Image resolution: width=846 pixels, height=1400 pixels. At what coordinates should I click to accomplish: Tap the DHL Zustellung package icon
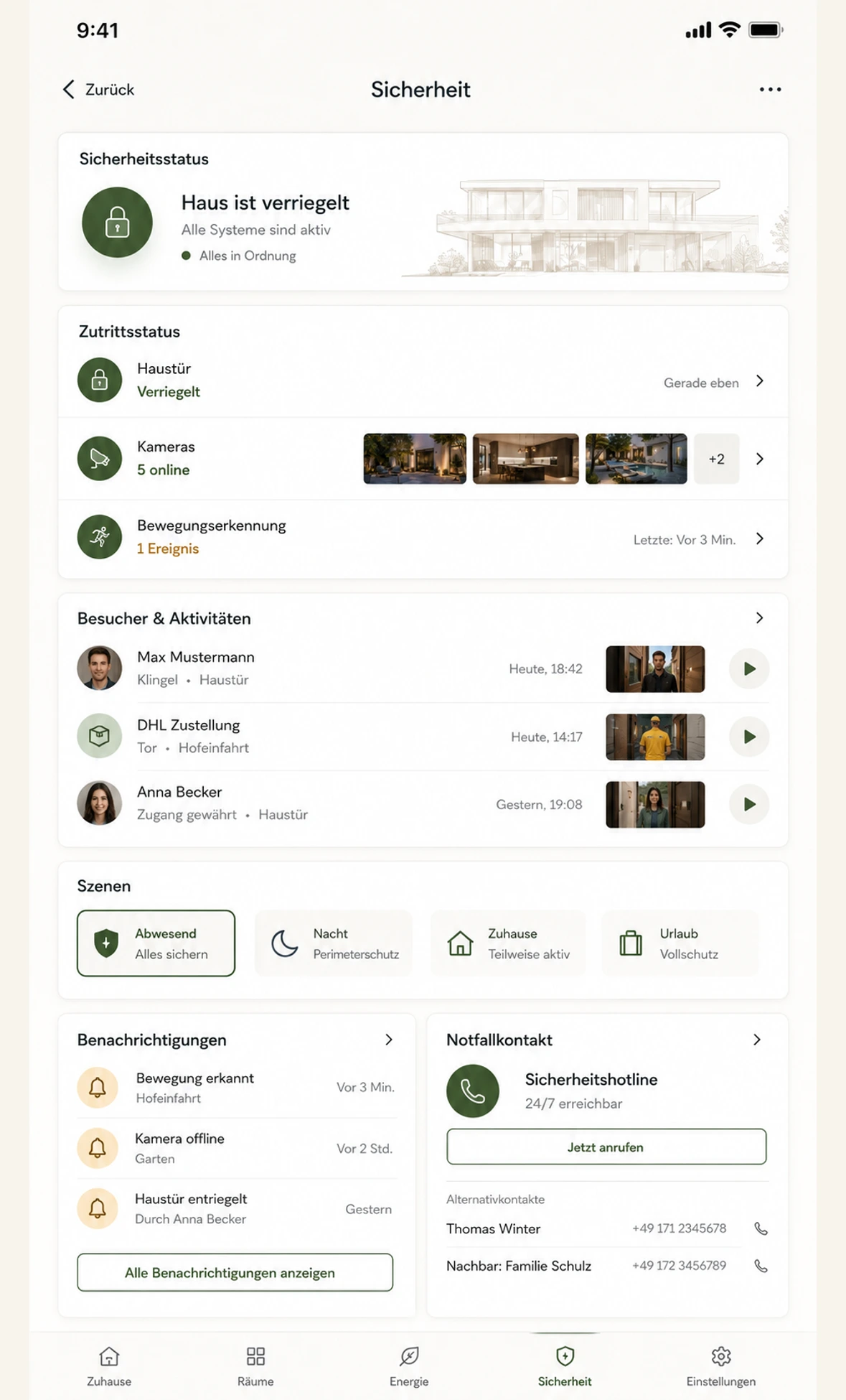(100, 736)
